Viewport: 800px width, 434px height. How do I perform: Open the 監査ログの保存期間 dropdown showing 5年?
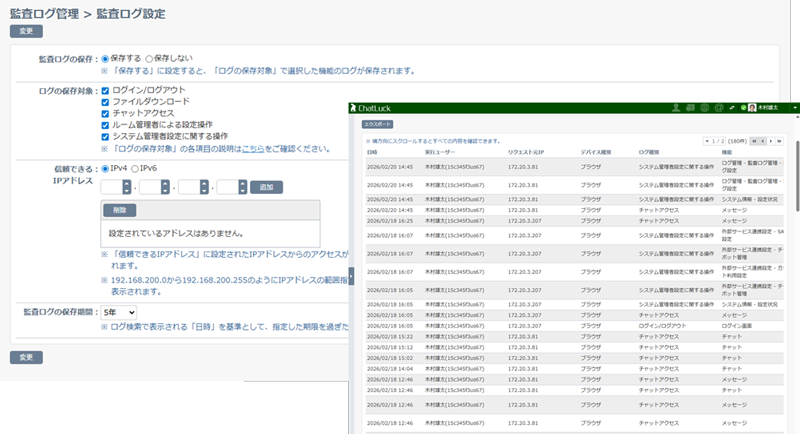pyautogui.click(x=119, y=313)
